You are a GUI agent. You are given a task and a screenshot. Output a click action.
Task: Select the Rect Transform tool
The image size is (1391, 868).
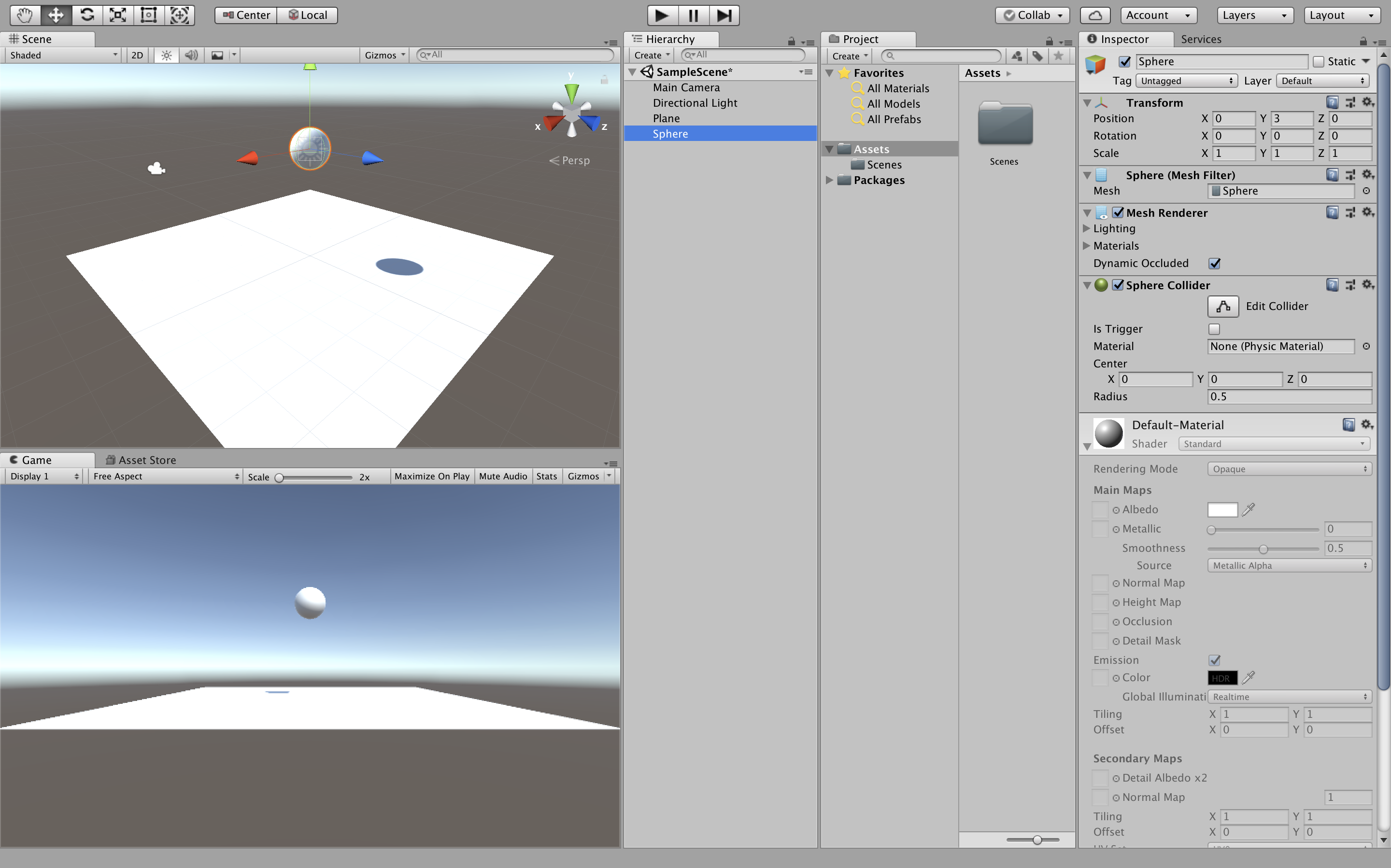coord(149,15)
